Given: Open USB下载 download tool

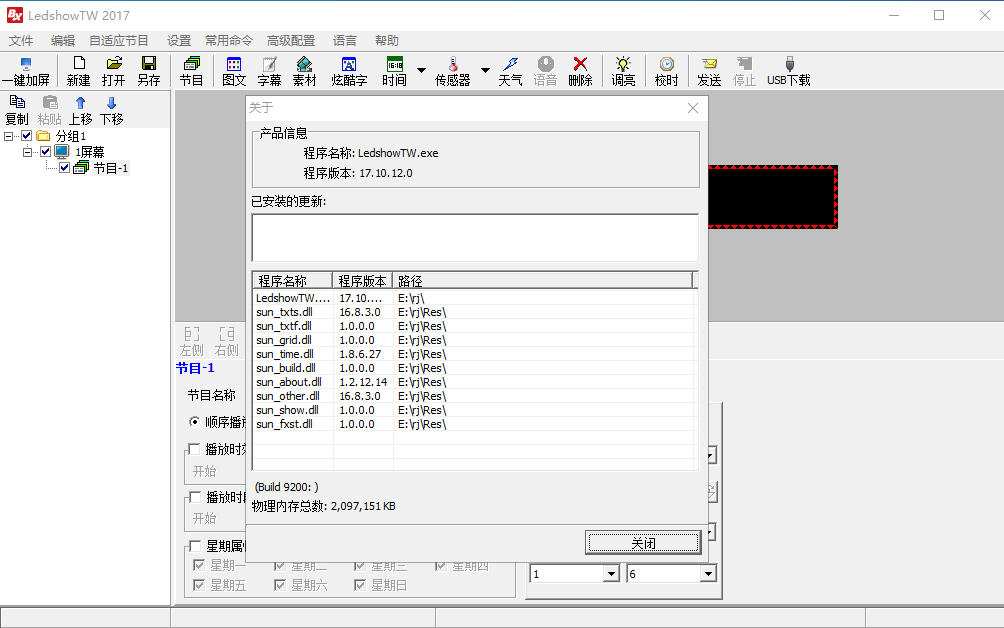Looking at the screenshot, I should (x=789, y=71).
